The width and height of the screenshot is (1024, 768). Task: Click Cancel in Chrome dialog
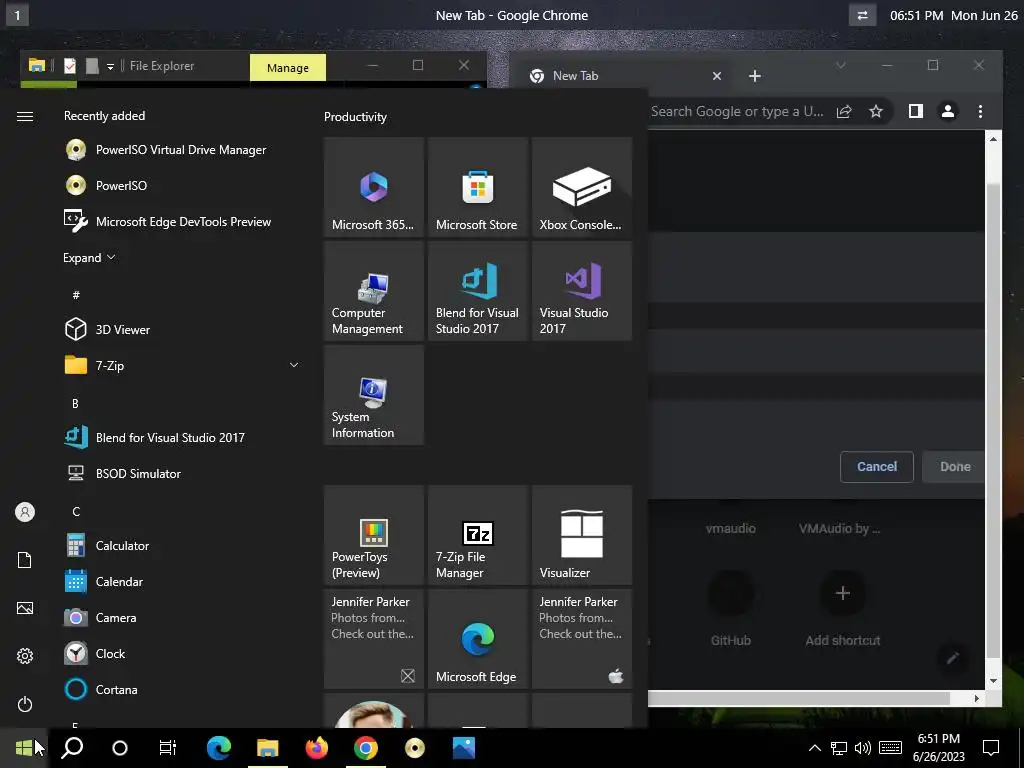point(876,466)
